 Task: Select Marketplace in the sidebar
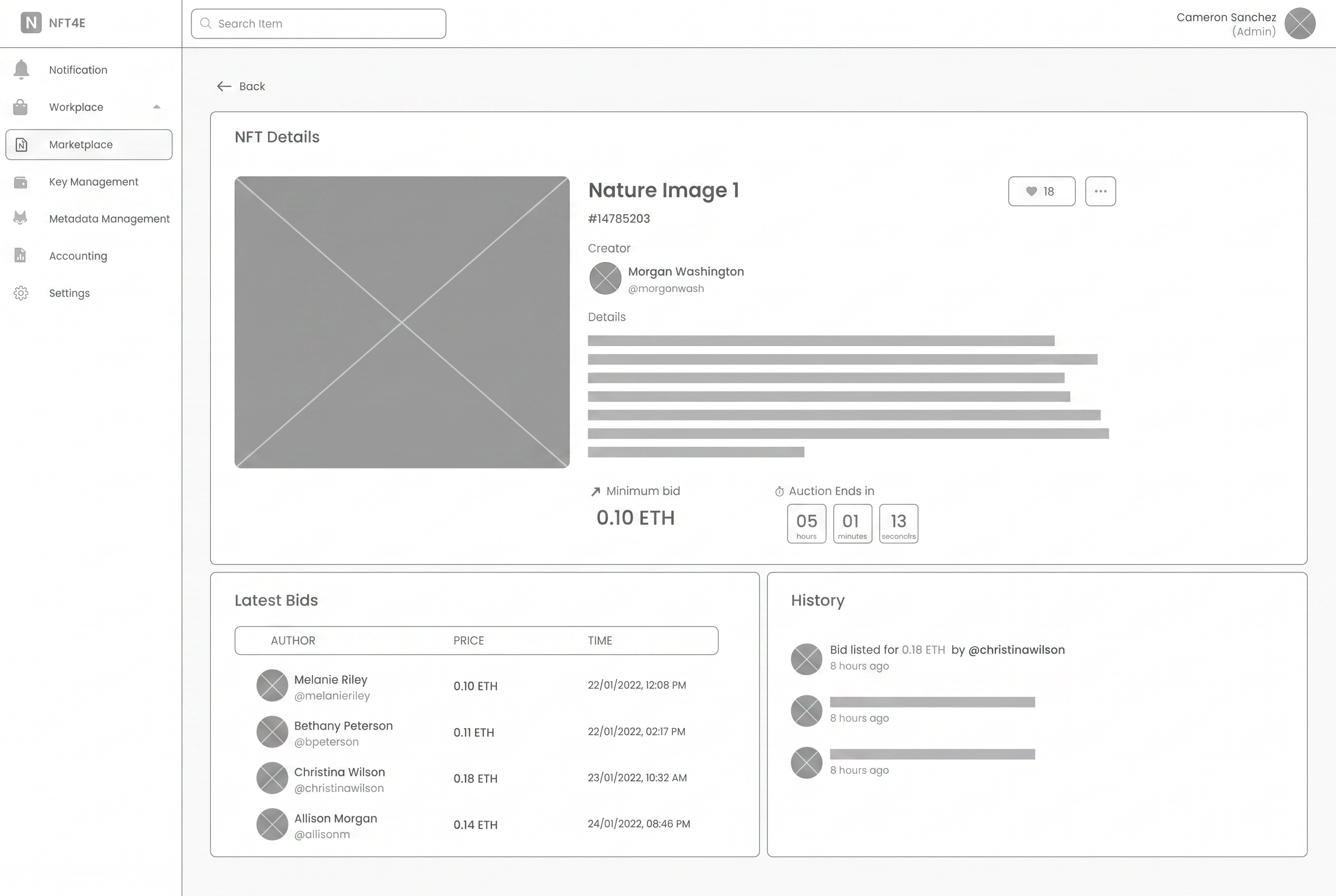tap(89, 145)
